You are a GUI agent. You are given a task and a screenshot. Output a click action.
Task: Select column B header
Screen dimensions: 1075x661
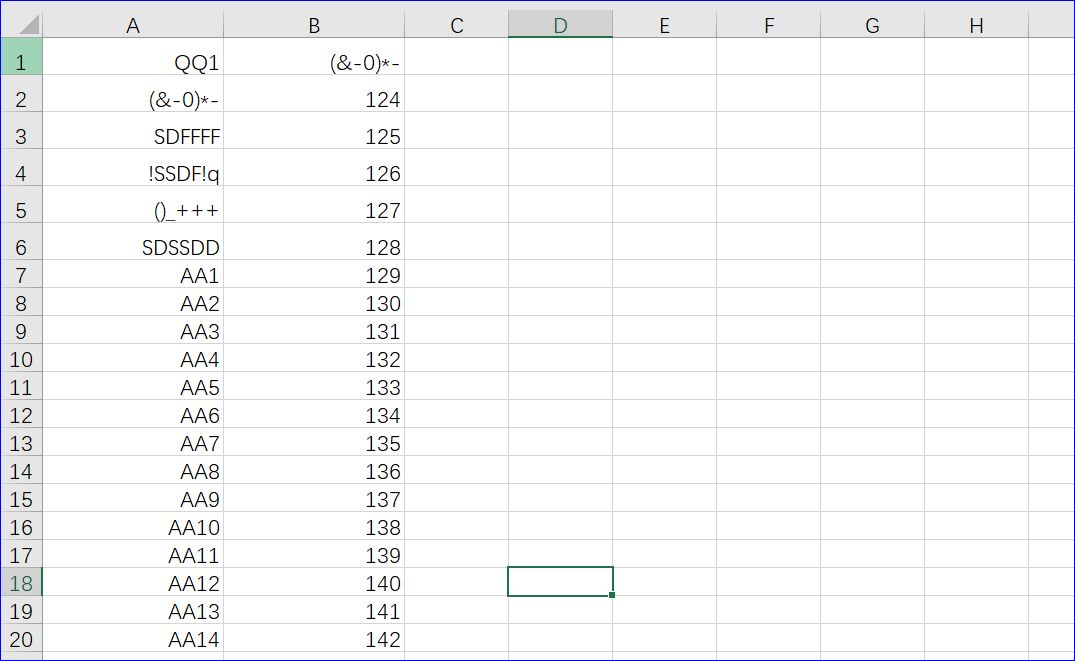[x=314, y=25]
